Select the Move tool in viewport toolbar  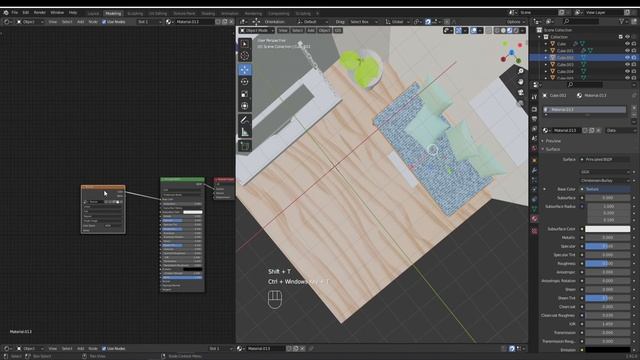(x=244, y=69)
